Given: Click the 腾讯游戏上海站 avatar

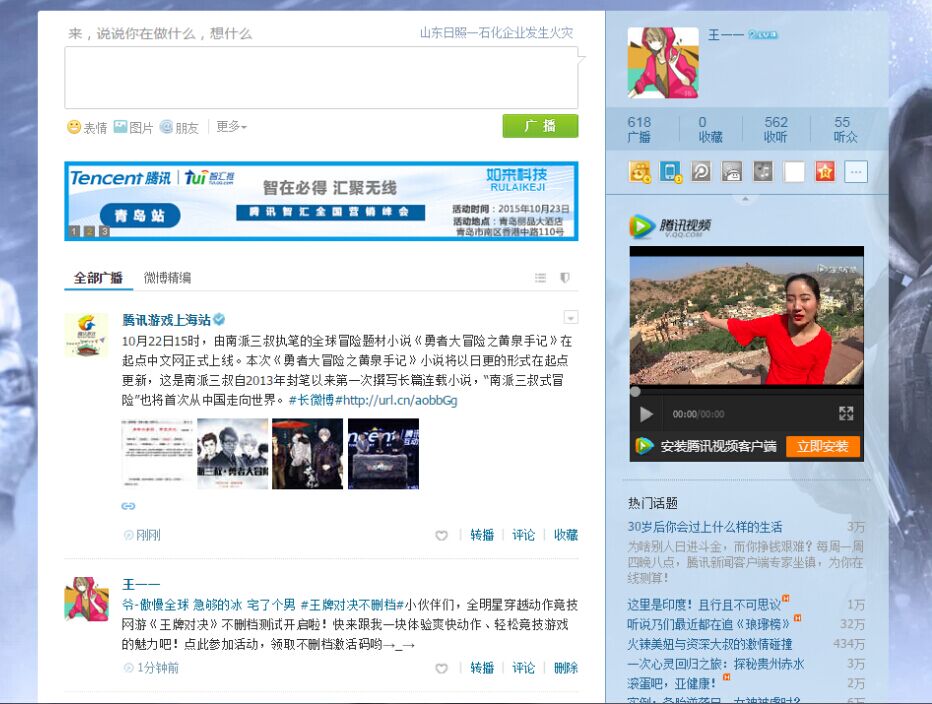Looking at the screenshot, I should coord(87,335).
